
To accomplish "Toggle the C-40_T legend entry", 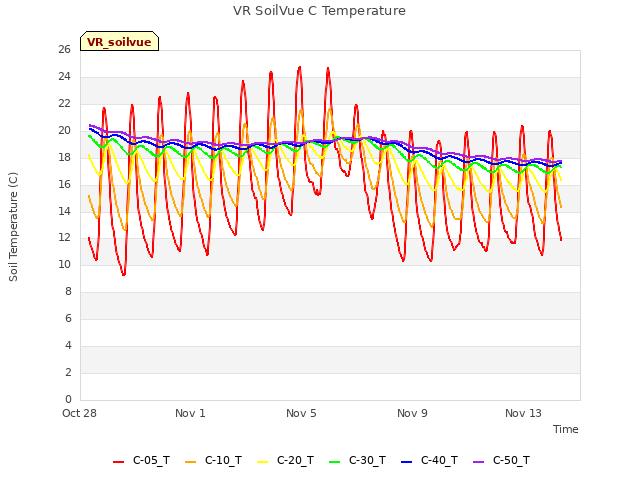I will point(429,460).
